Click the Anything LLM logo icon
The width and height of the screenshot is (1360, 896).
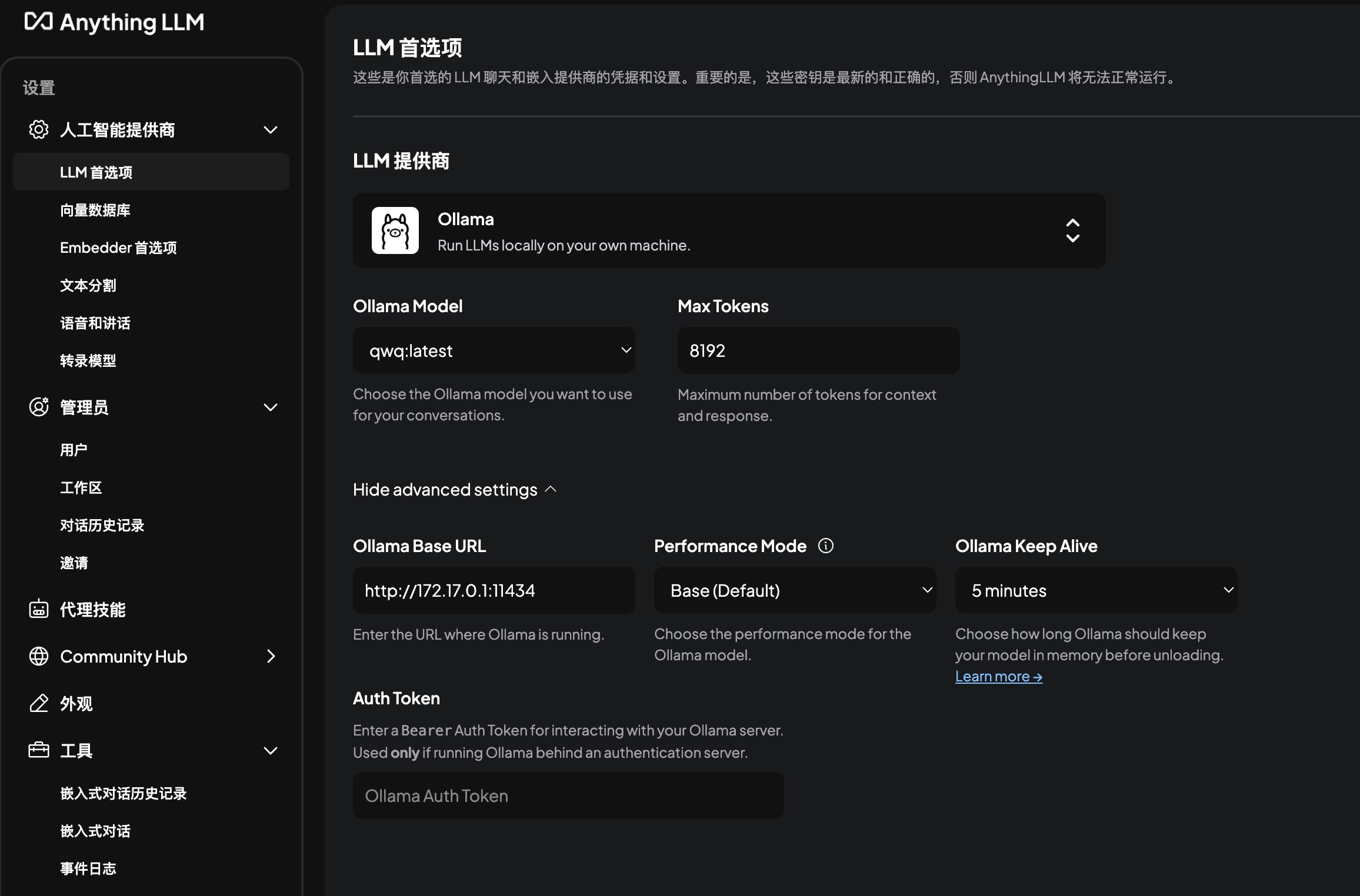pyautogui.click(x=39, y=22)
